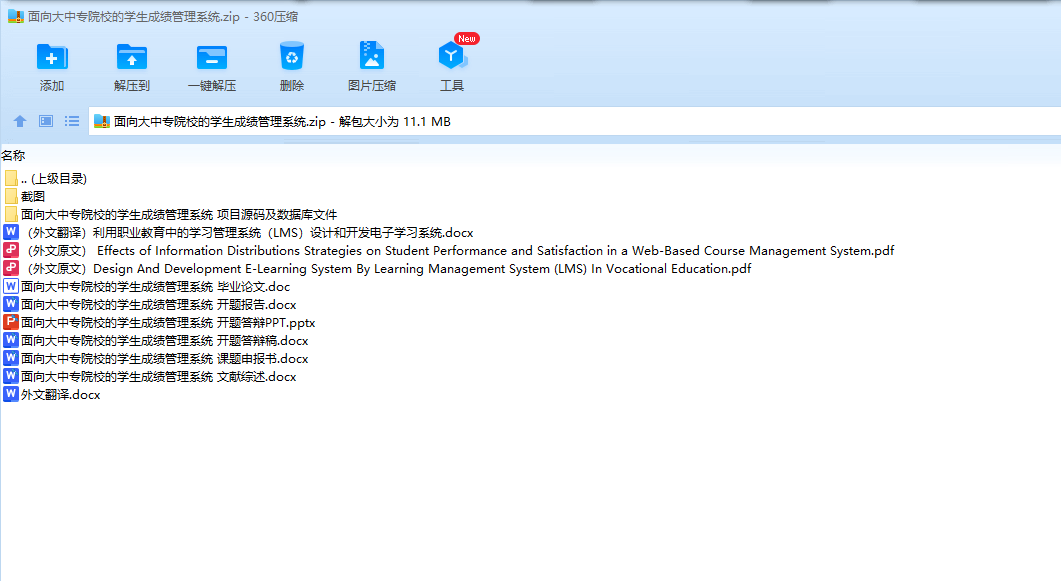Click the 删除 (Delete) trash icon

[292, 57]
